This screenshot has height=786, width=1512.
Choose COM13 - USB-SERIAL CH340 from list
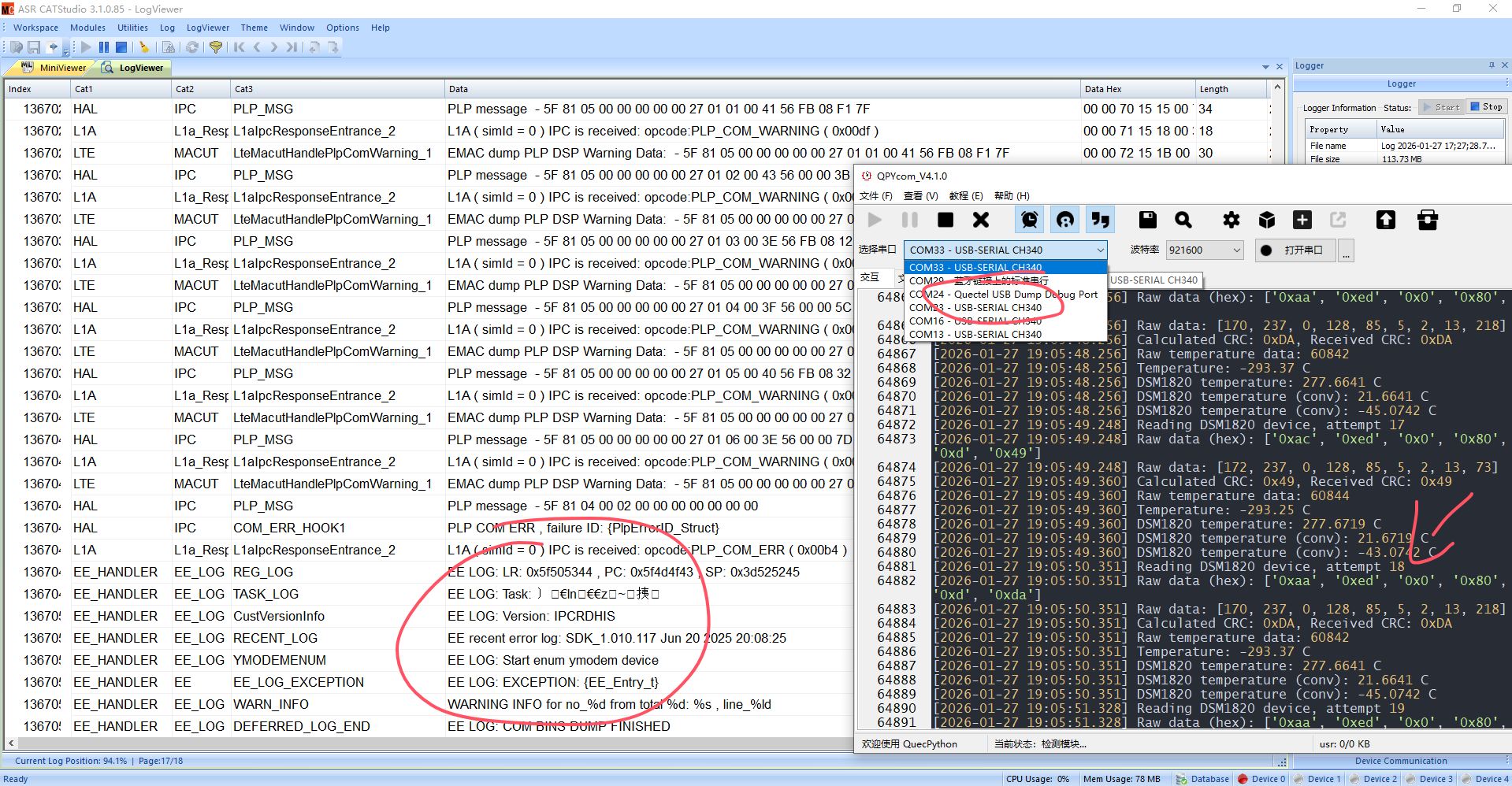tap(975, 335)
